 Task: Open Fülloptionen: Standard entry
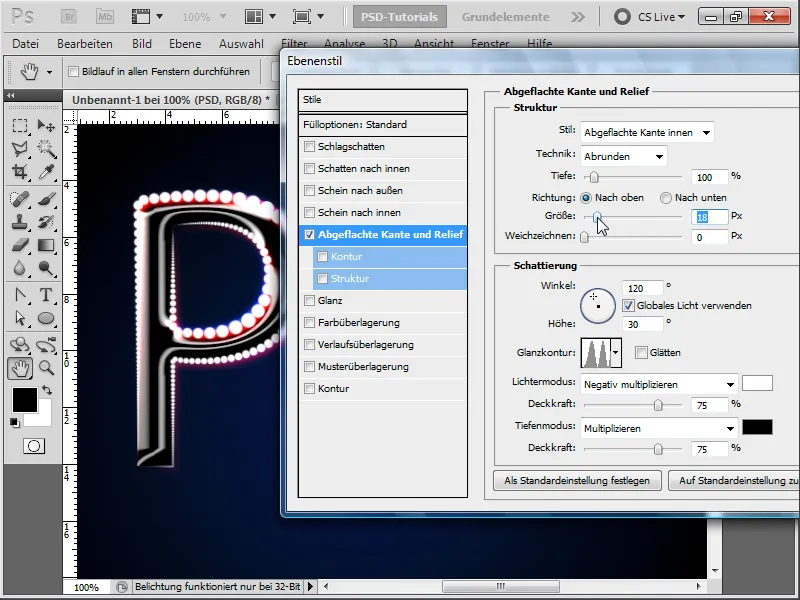click(x=383, y=125)
